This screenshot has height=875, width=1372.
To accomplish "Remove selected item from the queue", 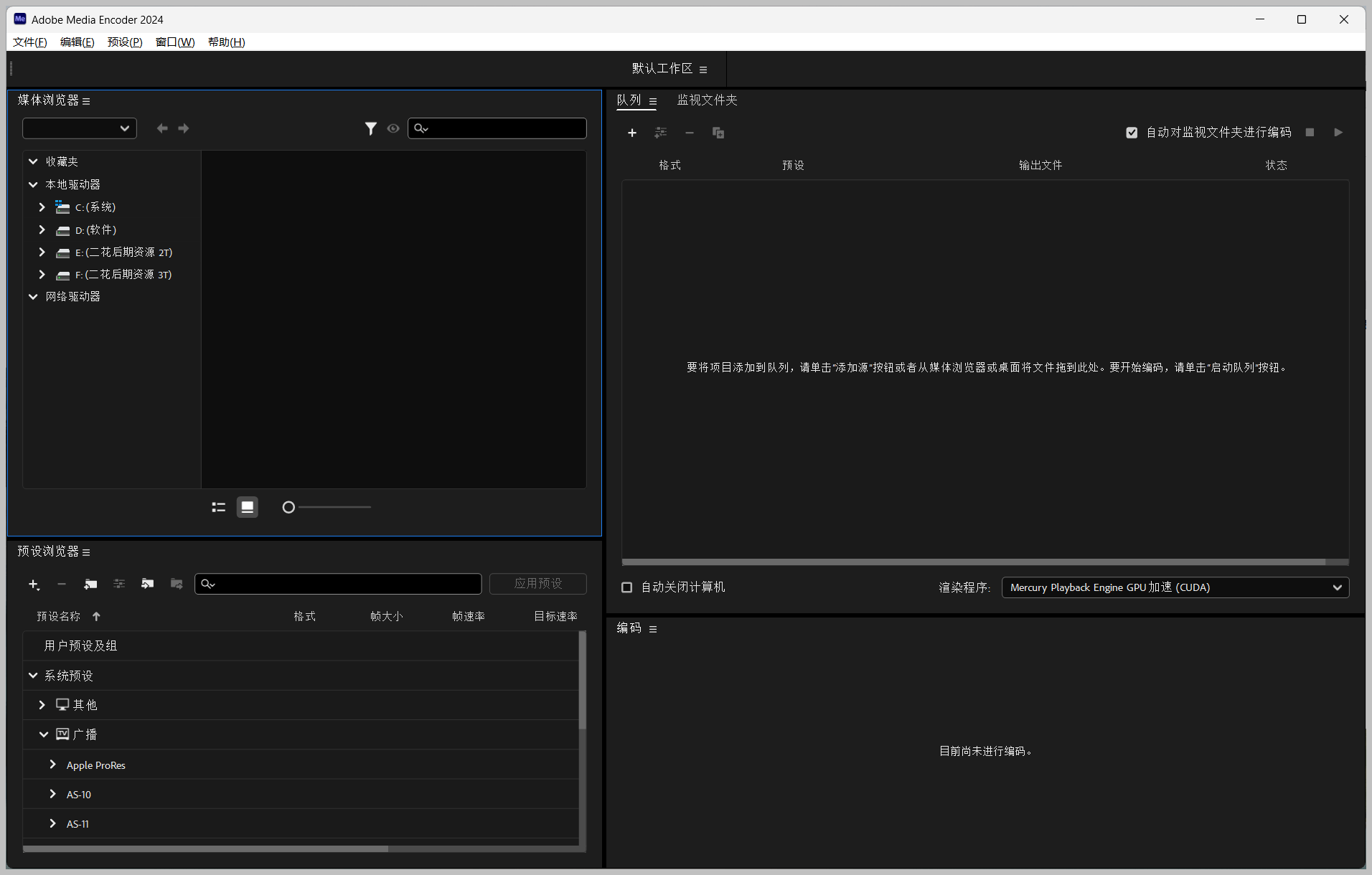I will [689, 133].
